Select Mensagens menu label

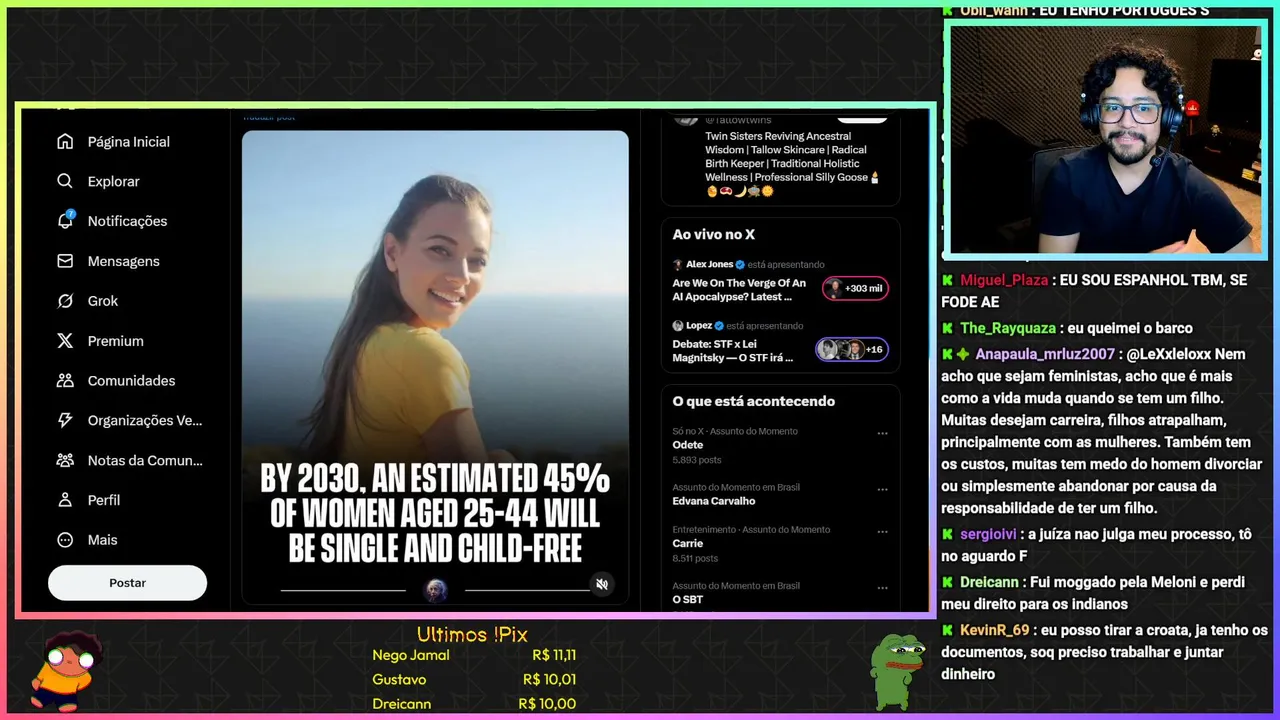click(x=124, y=261)
